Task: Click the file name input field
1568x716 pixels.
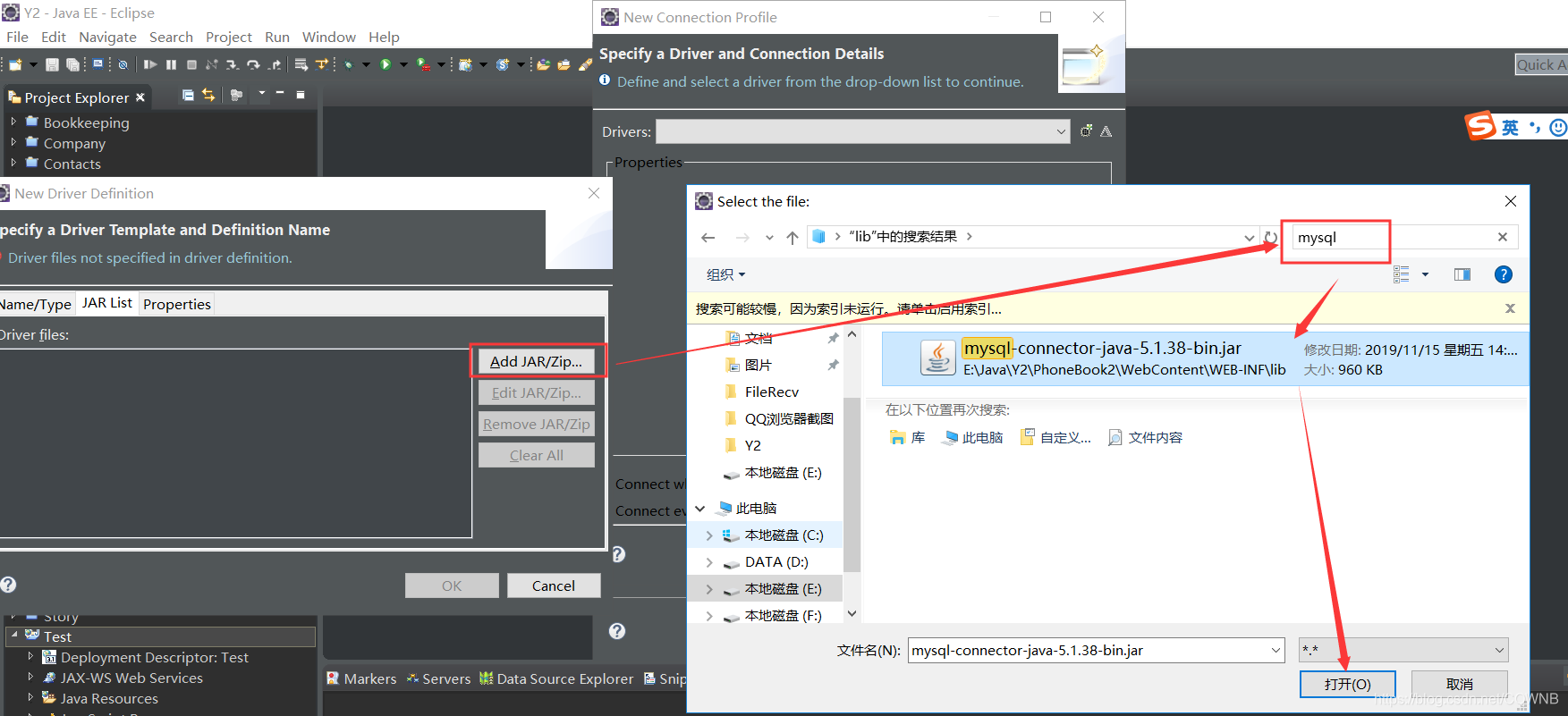Action: click(x=1088, y=650)
